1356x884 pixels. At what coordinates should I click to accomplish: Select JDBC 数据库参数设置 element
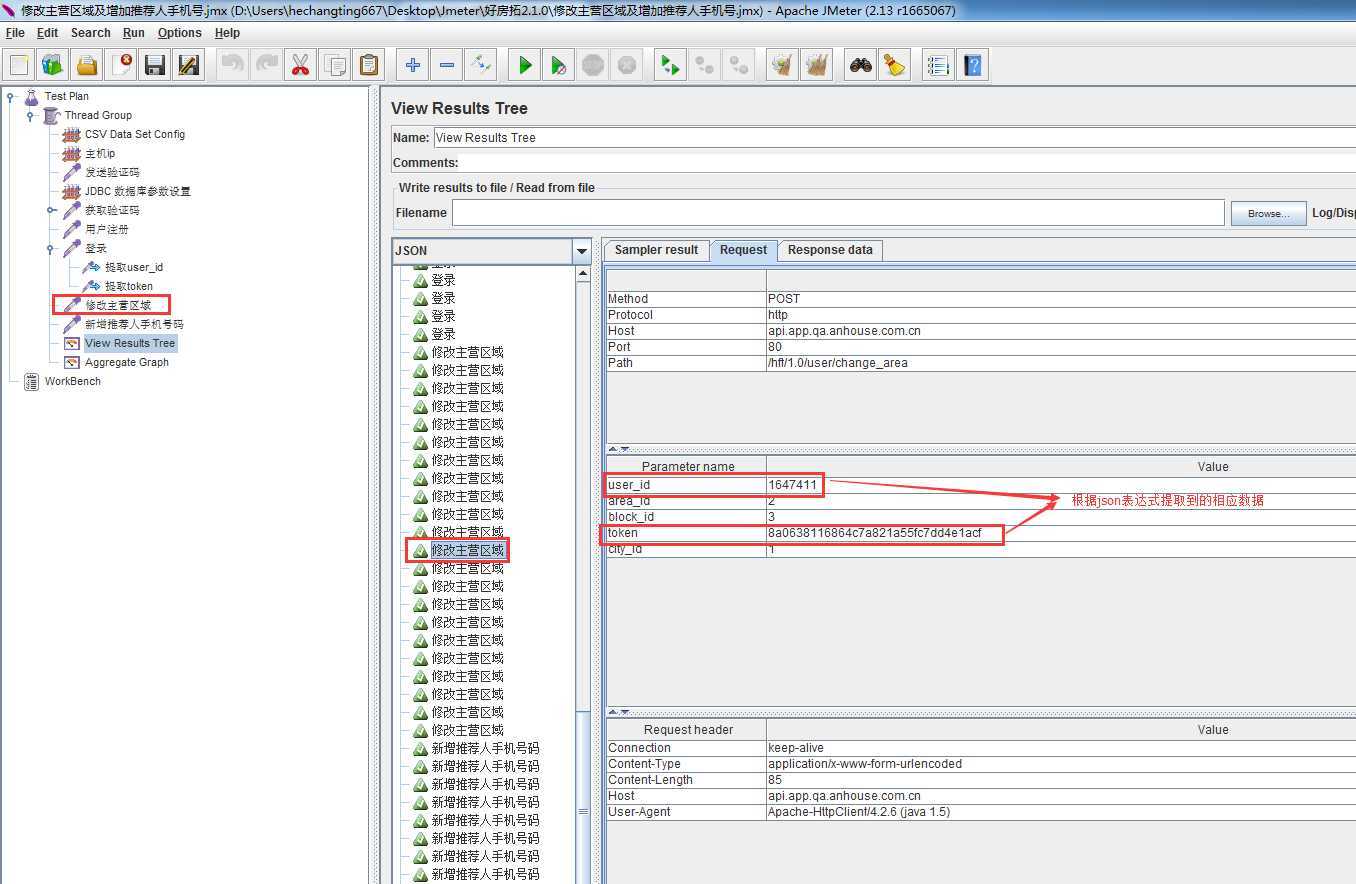[137, 191]
